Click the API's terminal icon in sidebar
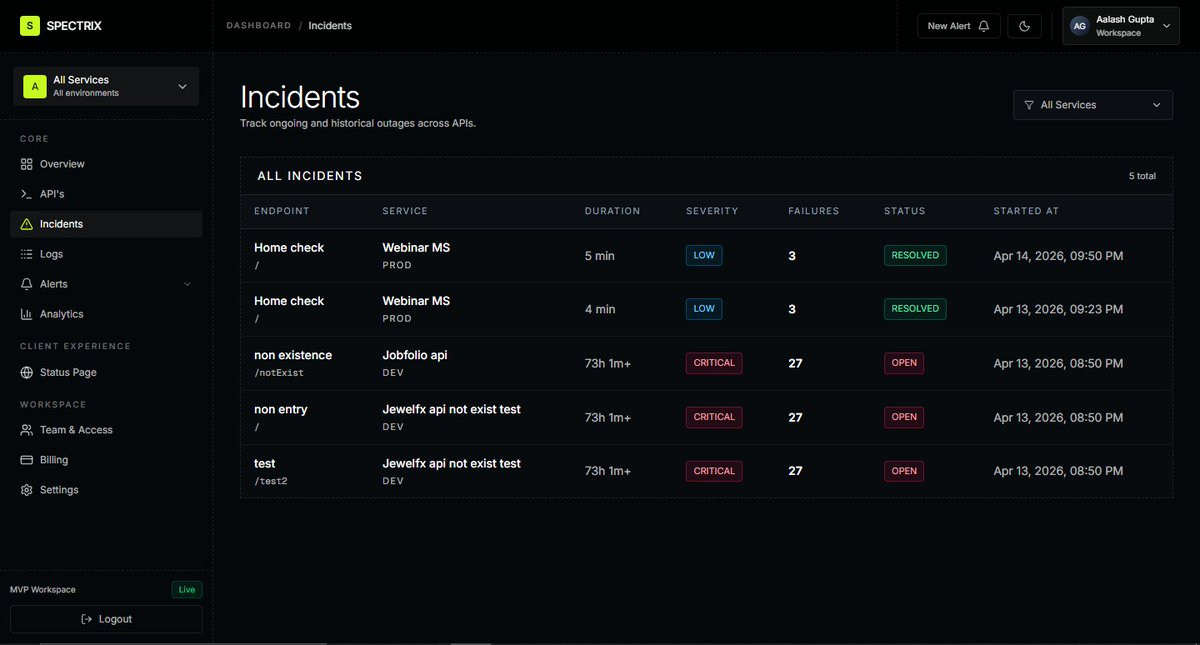This screenshot has width=1200, height=645. pos(27,194)
